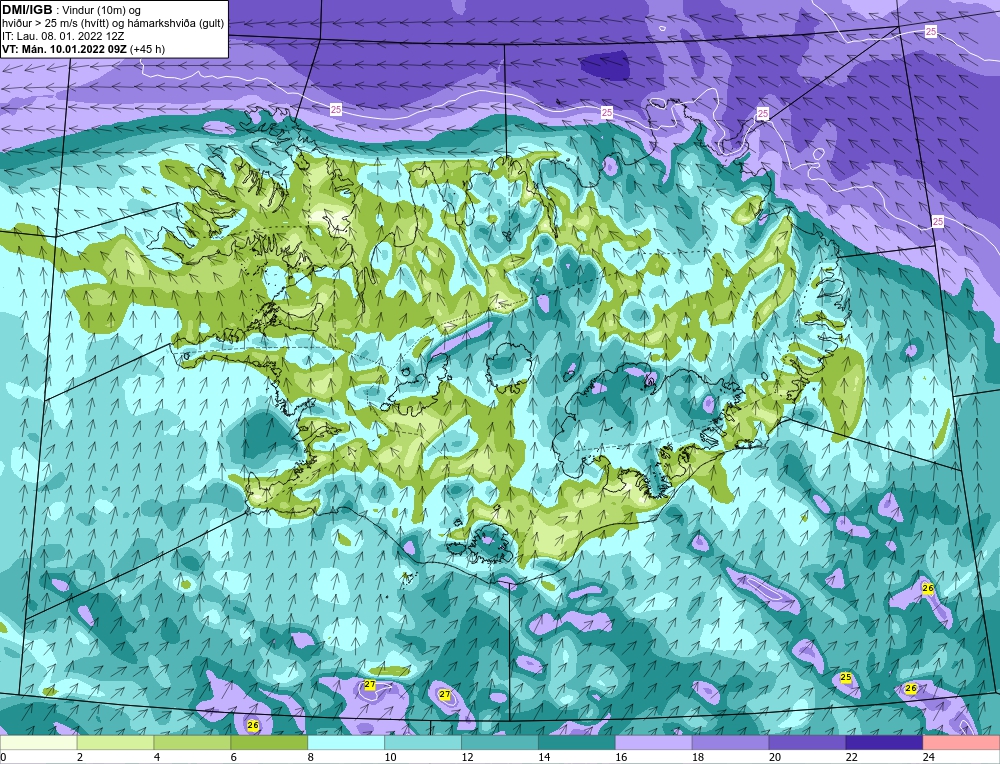This screenshot has width=1000, height=764.
Task: Choose the 14–16 m/s dark teal swatch
Action: pyautogui.click(x=577, y=743)
